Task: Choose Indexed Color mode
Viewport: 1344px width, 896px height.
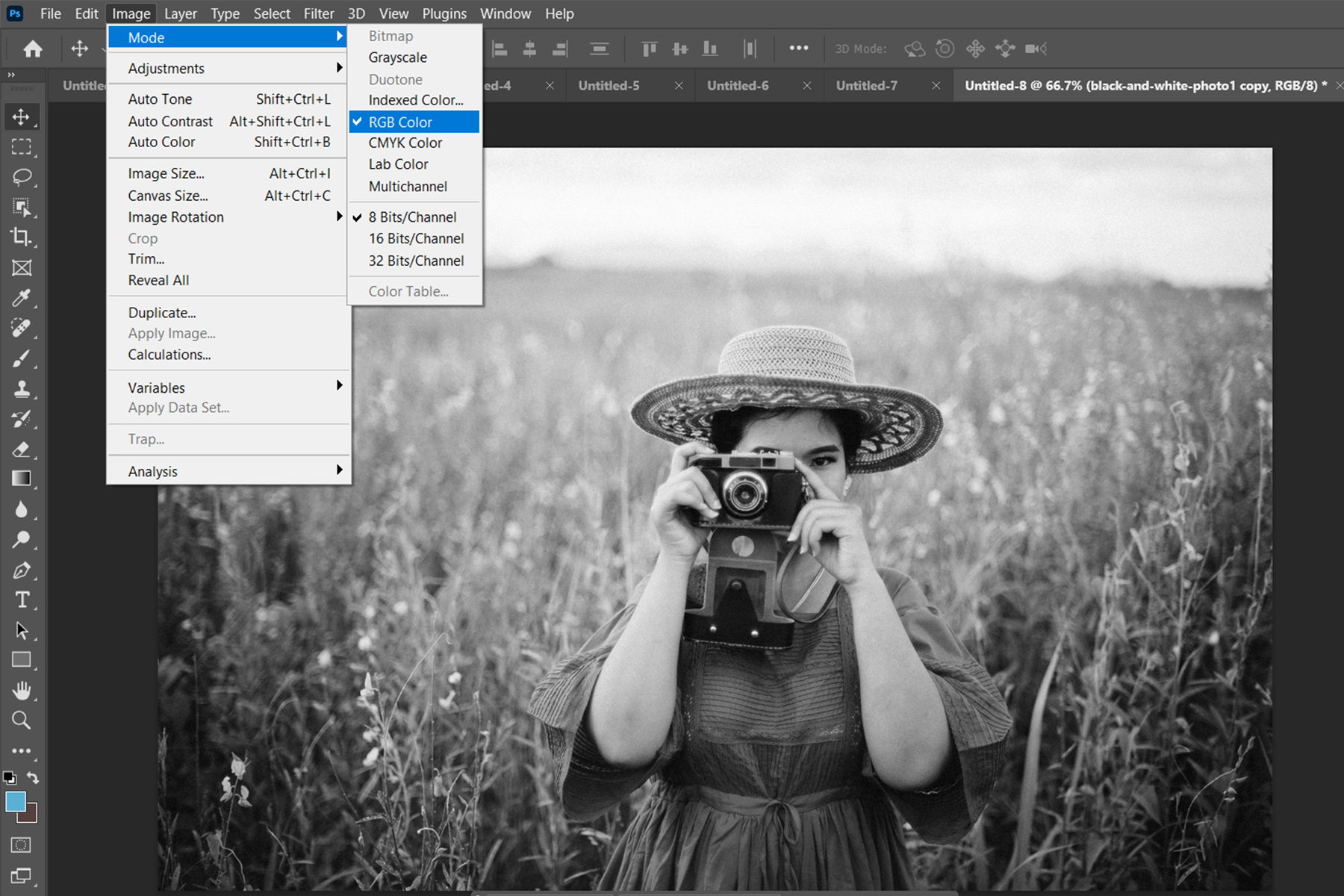Action: point(414,100)
